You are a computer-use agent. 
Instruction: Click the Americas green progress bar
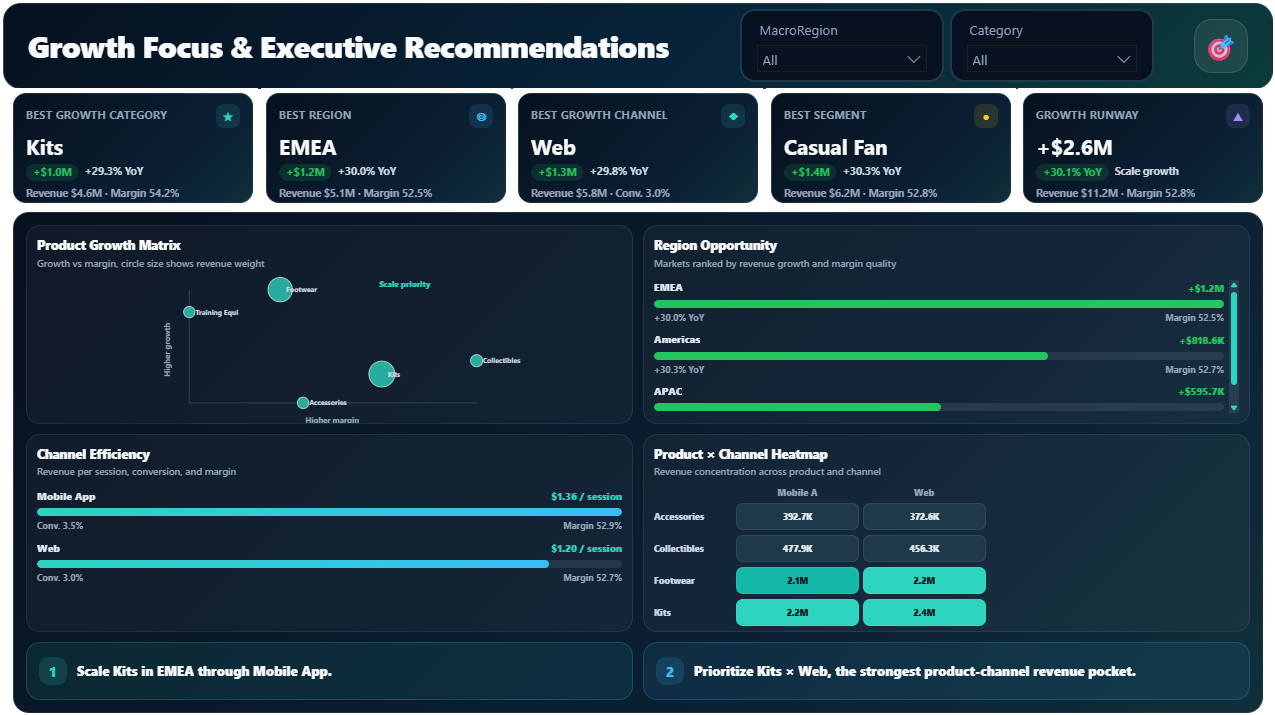click(851, 356)
